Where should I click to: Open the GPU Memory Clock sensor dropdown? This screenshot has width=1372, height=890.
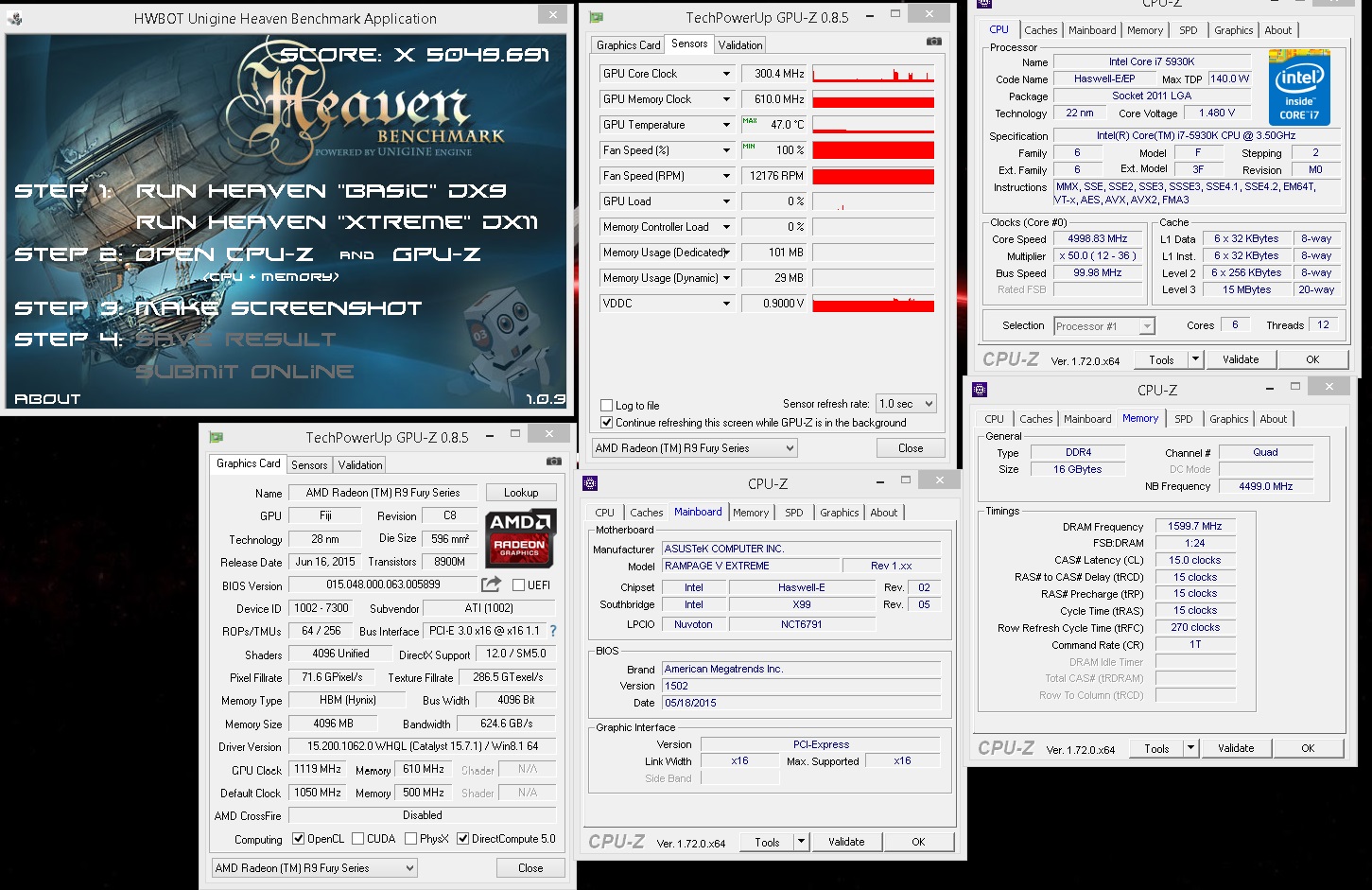pos(726,99)
